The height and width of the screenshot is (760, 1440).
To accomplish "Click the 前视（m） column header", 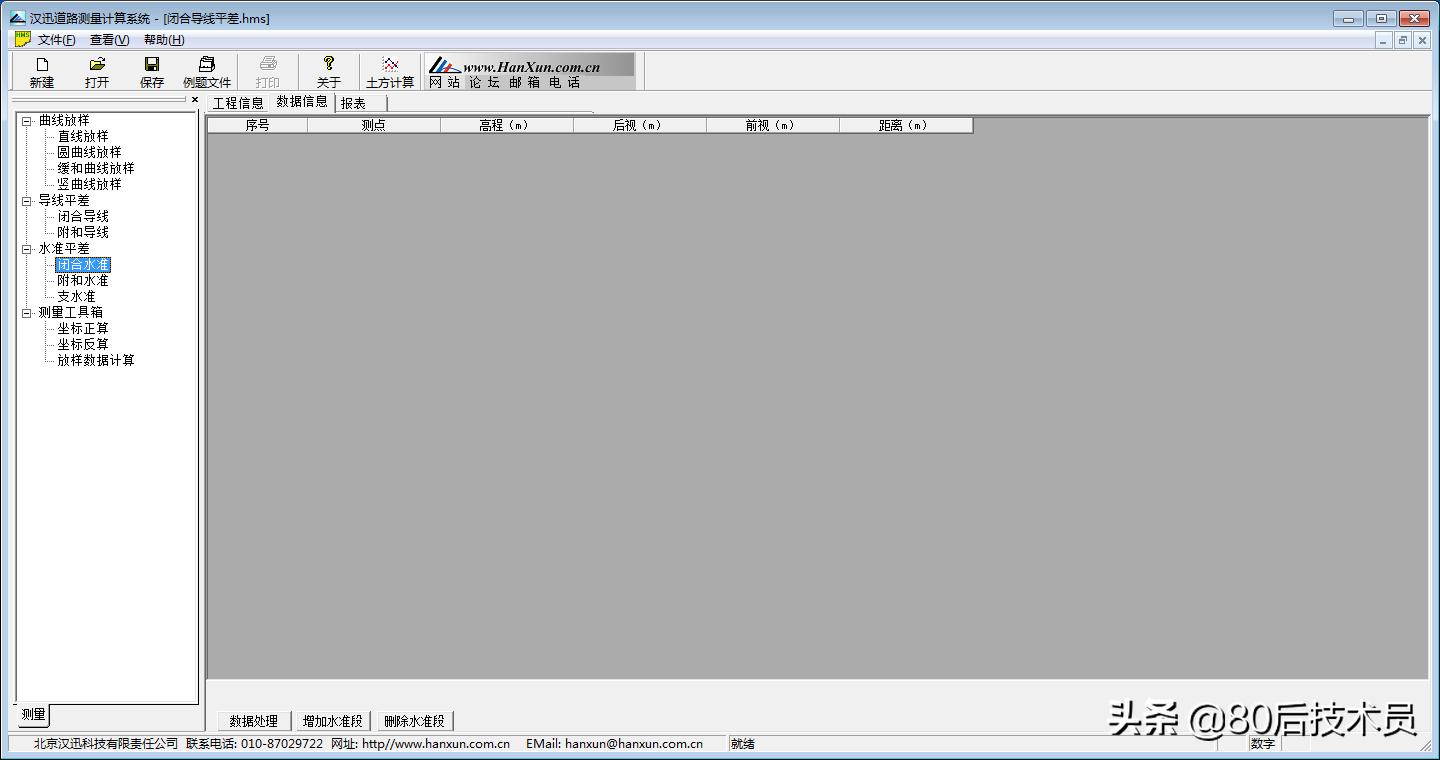I will tap(773, 125).
